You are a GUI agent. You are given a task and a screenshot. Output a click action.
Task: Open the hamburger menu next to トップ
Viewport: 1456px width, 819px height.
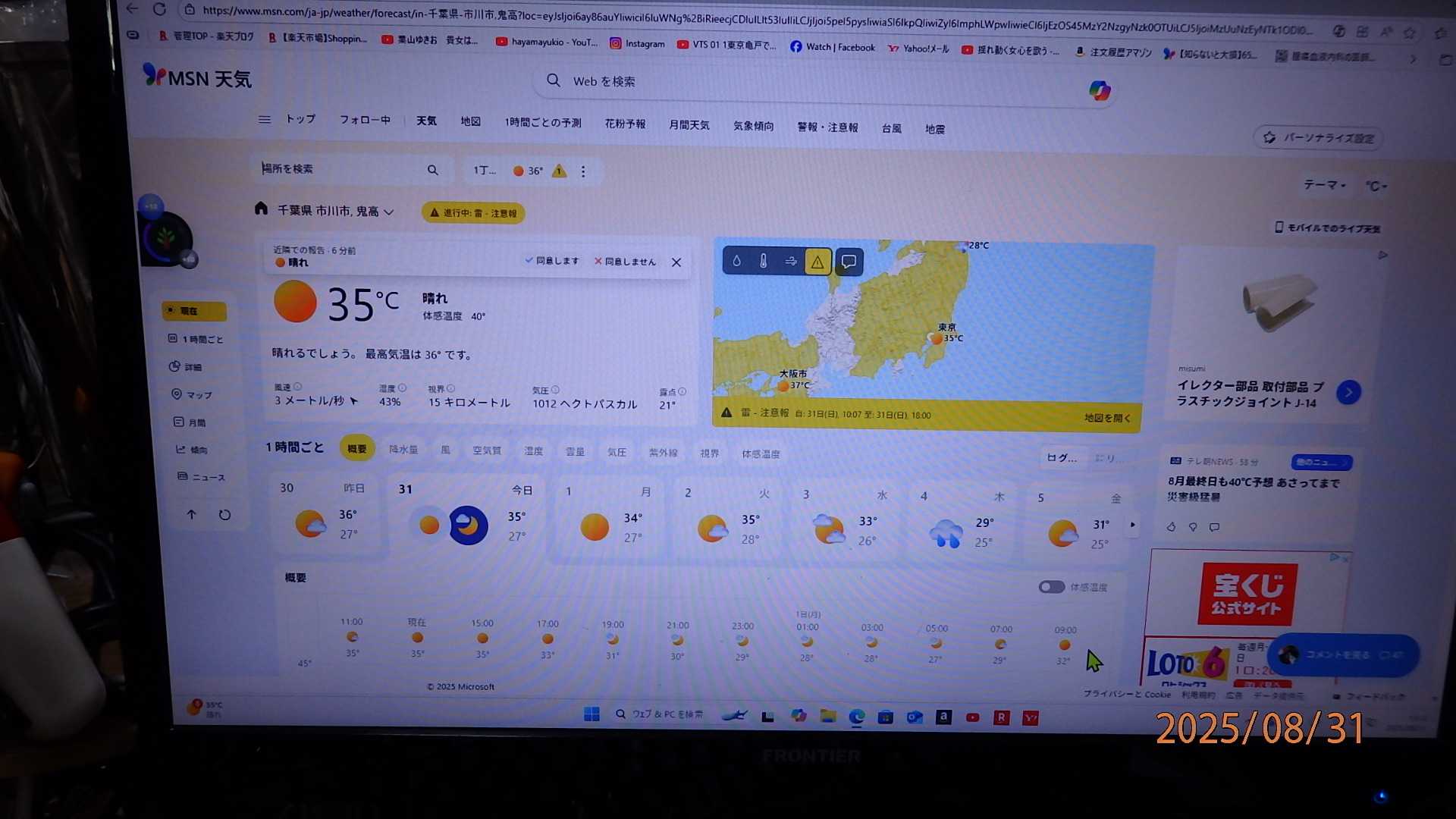pos(264,120)
